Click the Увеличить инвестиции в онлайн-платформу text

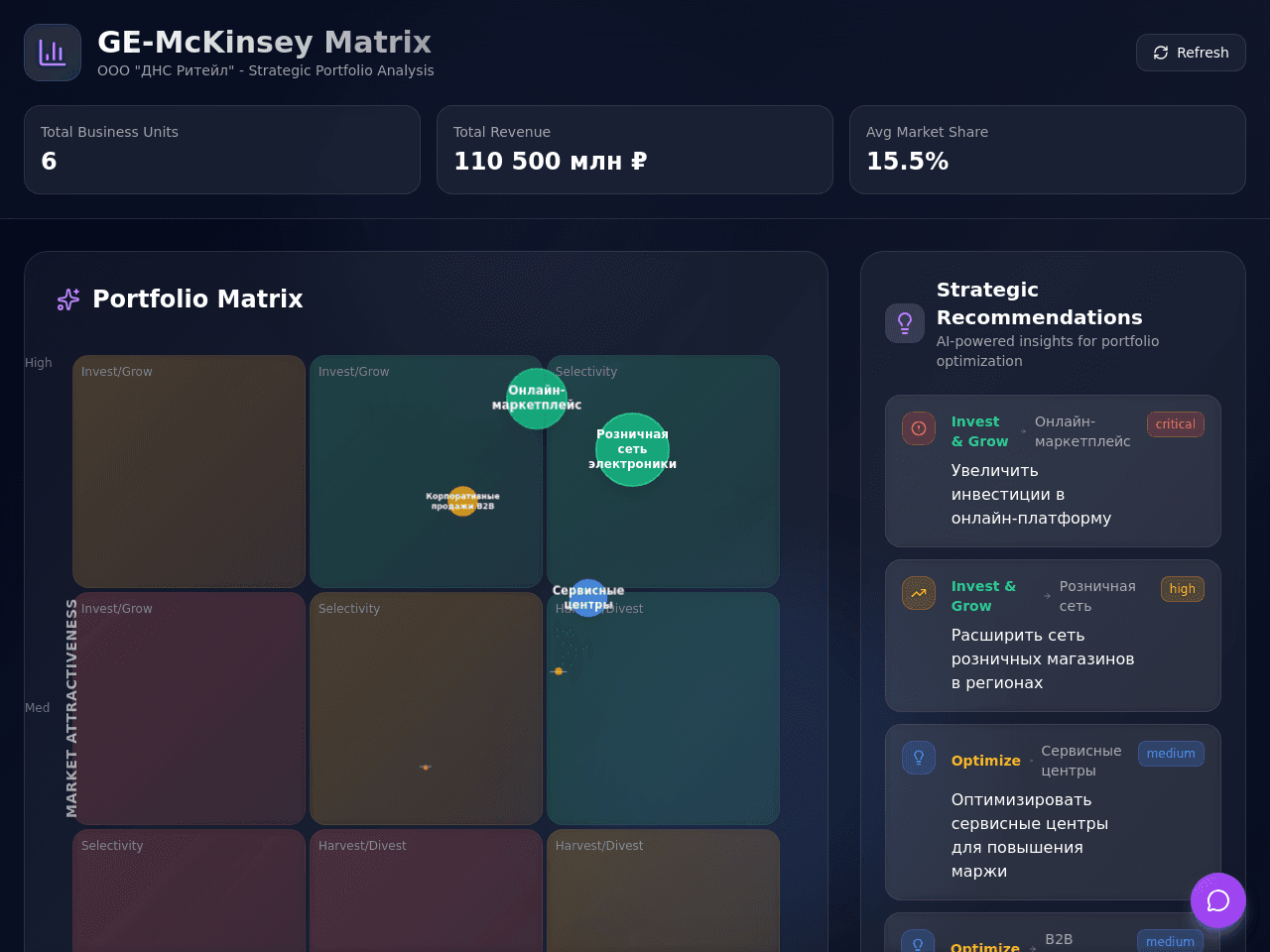click(x=1031, y=495)
